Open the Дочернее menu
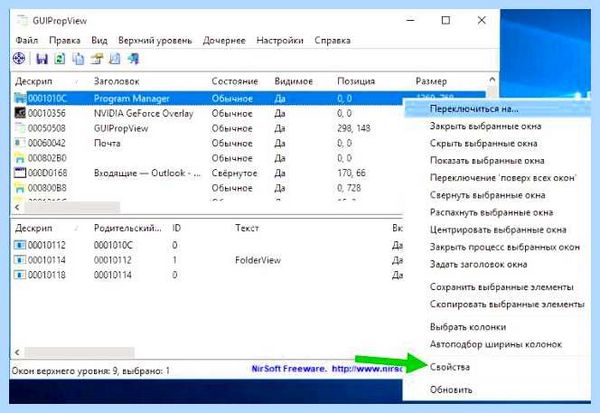The image size is (600, 413). pos(224,41)
